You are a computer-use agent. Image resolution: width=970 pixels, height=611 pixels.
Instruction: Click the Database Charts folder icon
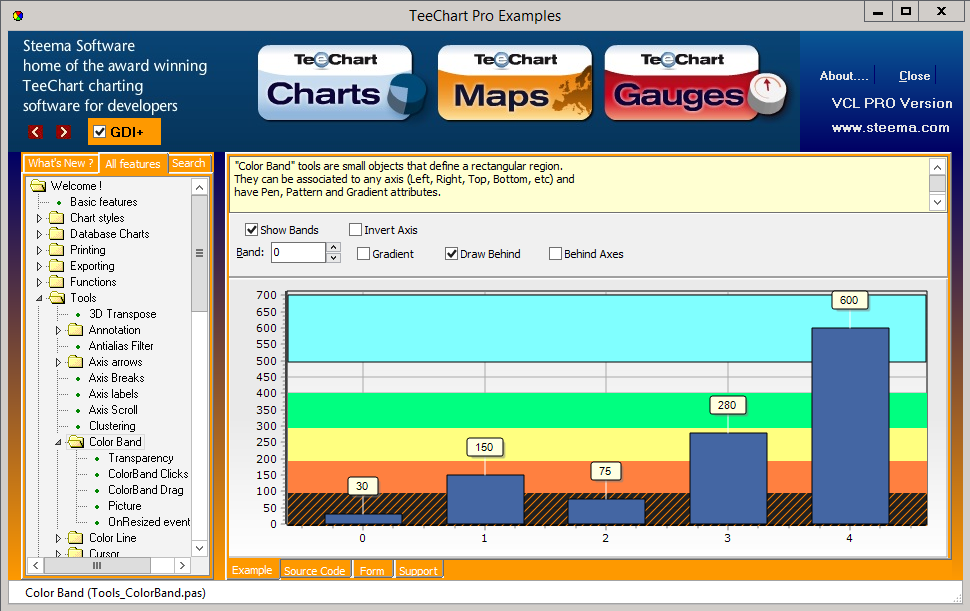pos(57,234)
